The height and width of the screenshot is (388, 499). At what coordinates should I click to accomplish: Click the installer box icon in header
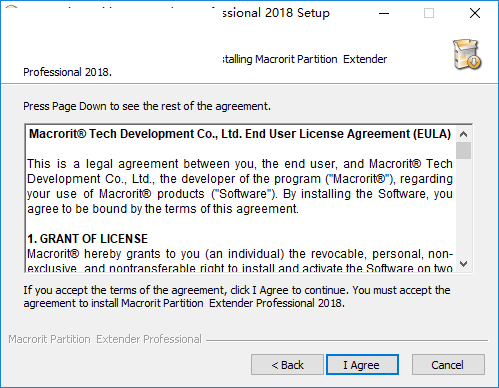(x=467, y=55)
